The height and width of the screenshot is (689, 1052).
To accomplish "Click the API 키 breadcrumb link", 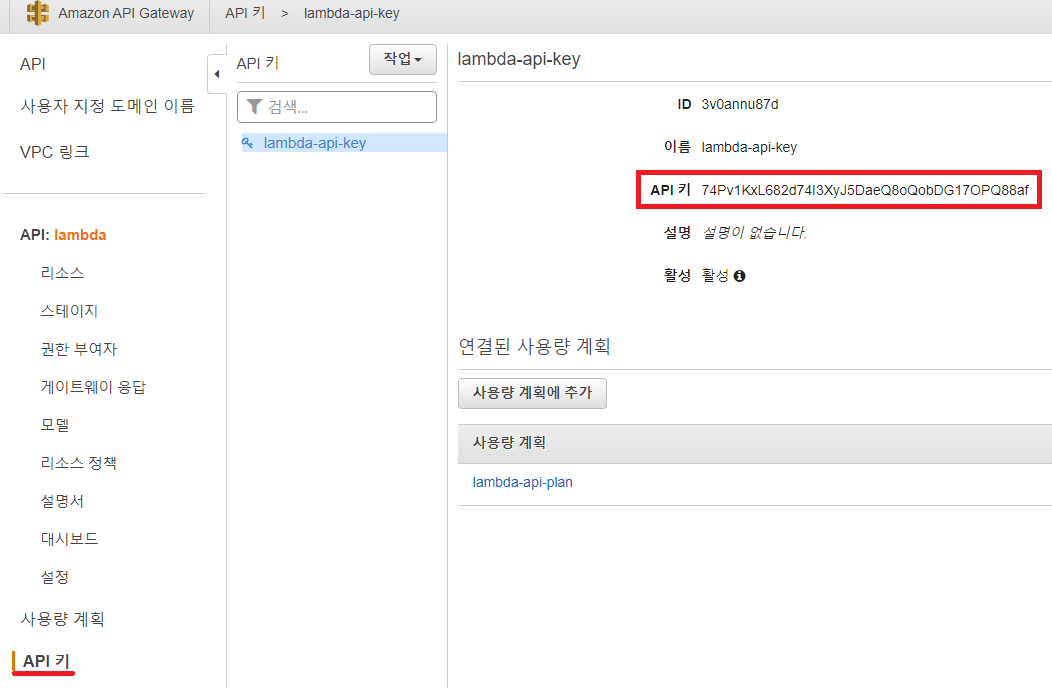I will click(245, 13).
